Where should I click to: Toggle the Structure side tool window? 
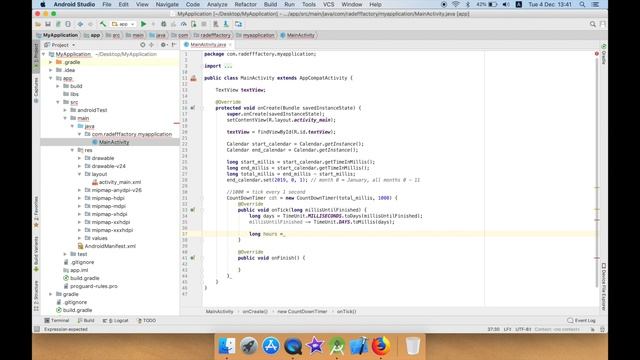click(x=36, y=296)
